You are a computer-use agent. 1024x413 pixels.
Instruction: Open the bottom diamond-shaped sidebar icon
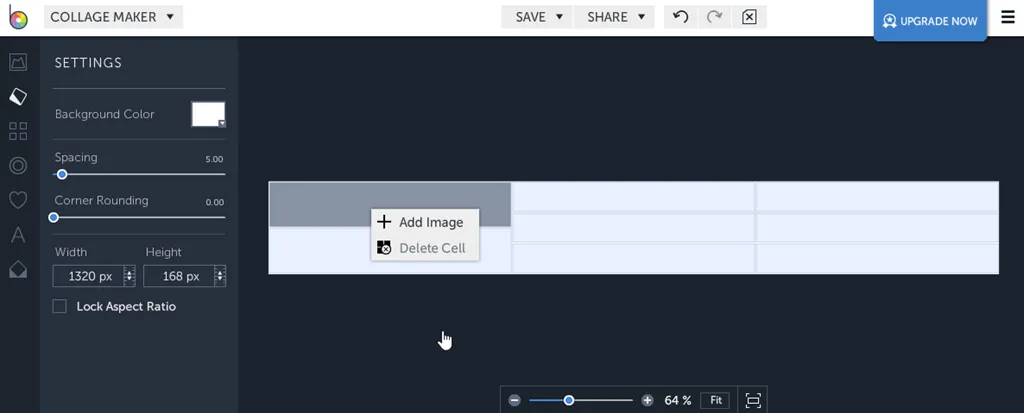(x=18, y=269)
